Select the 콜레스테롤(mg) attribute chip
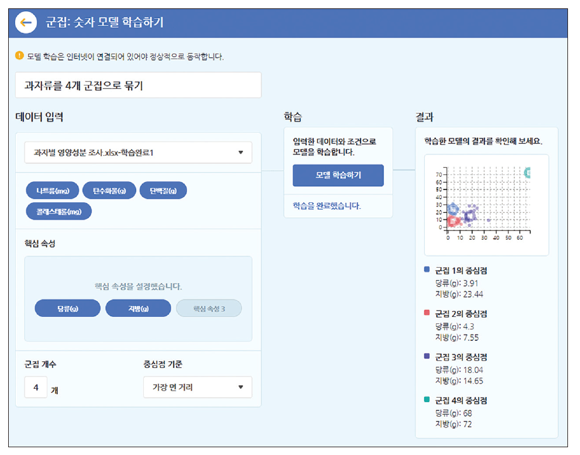 pos(59,212)
